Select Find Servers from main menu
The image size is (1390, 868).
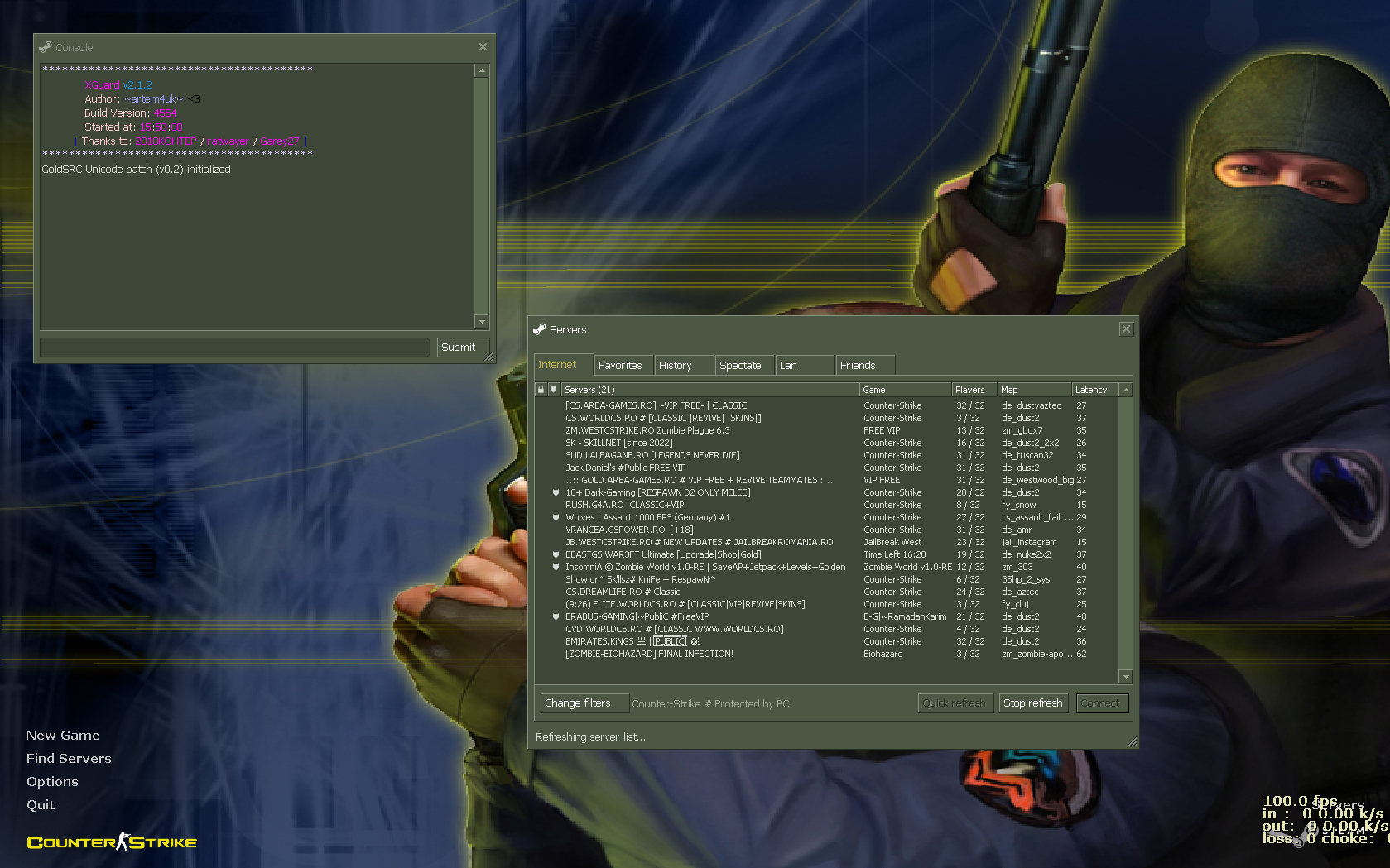(x=69, y=758)
